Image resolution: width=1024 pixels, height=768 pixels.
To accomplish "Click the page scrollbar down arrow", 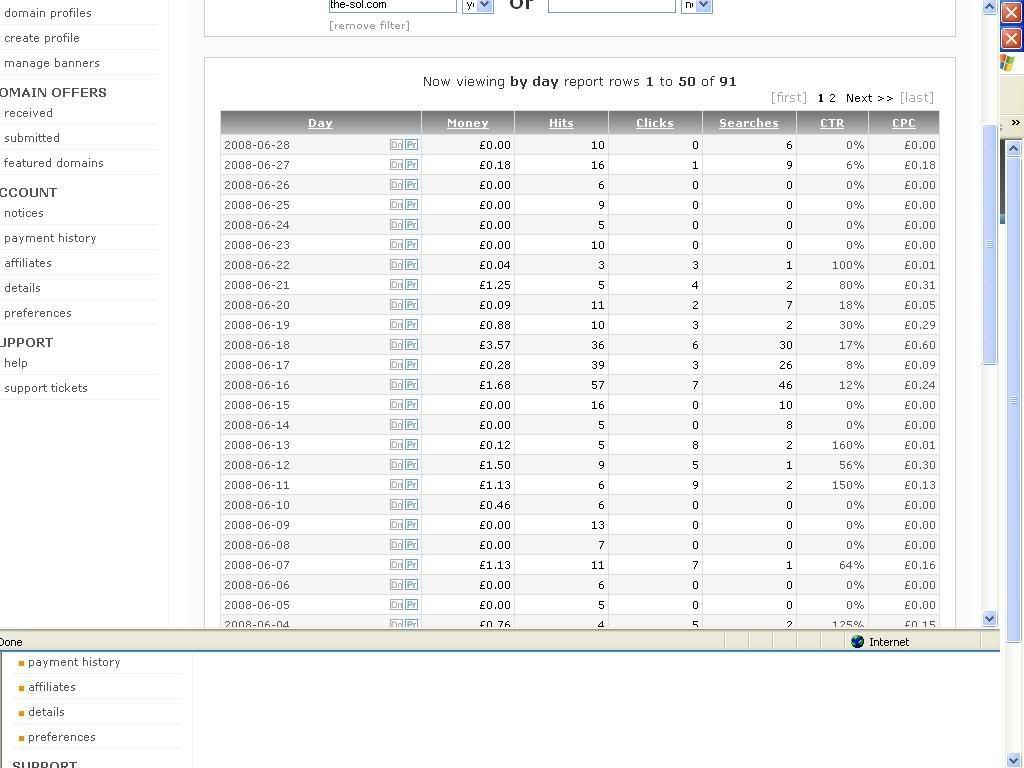I will click(x=989, y=618).
